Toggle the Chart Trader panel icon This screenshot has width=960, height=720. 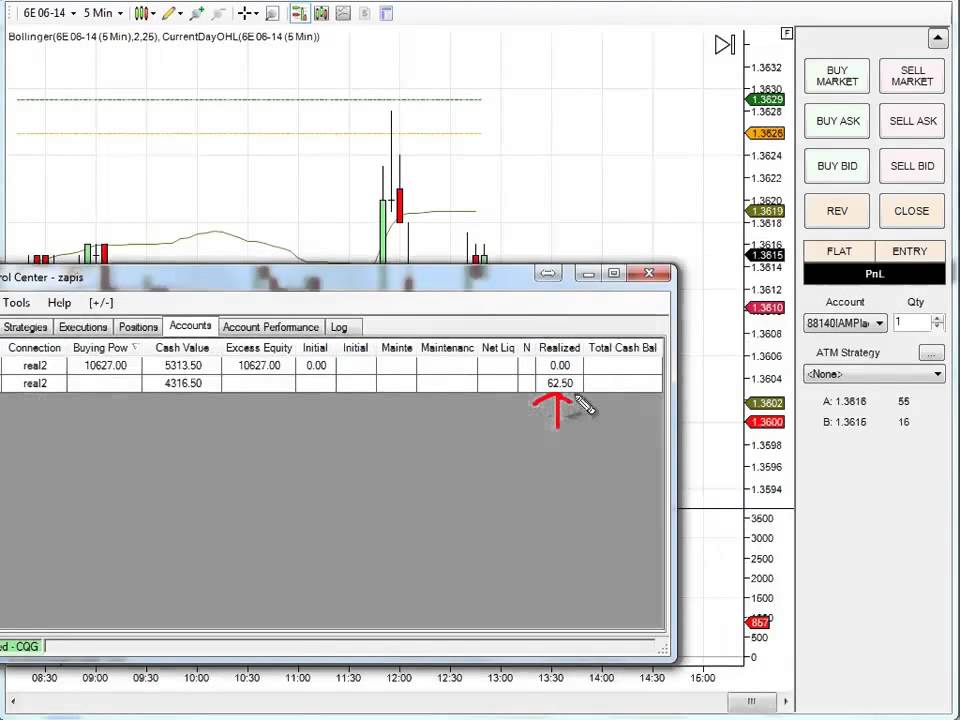(x=299, y=13)
